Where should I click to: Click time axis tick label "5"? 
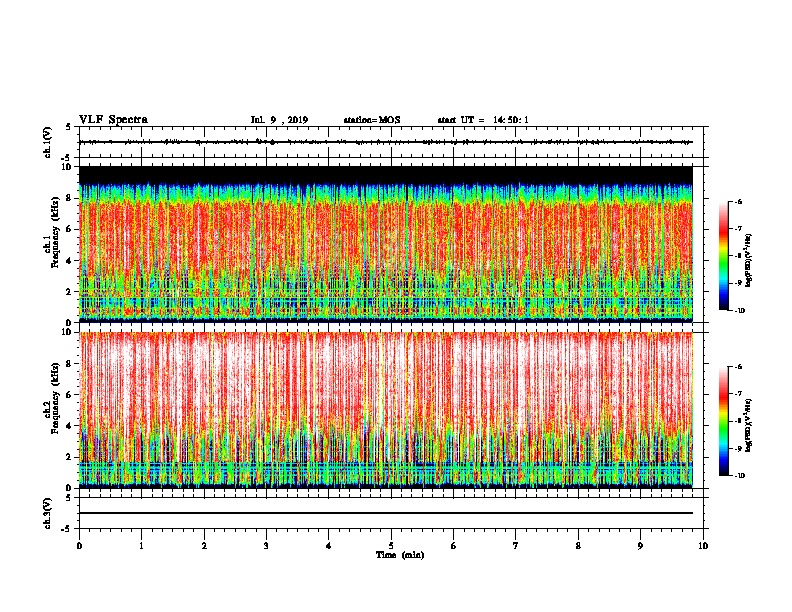click(x=391, y=546)
